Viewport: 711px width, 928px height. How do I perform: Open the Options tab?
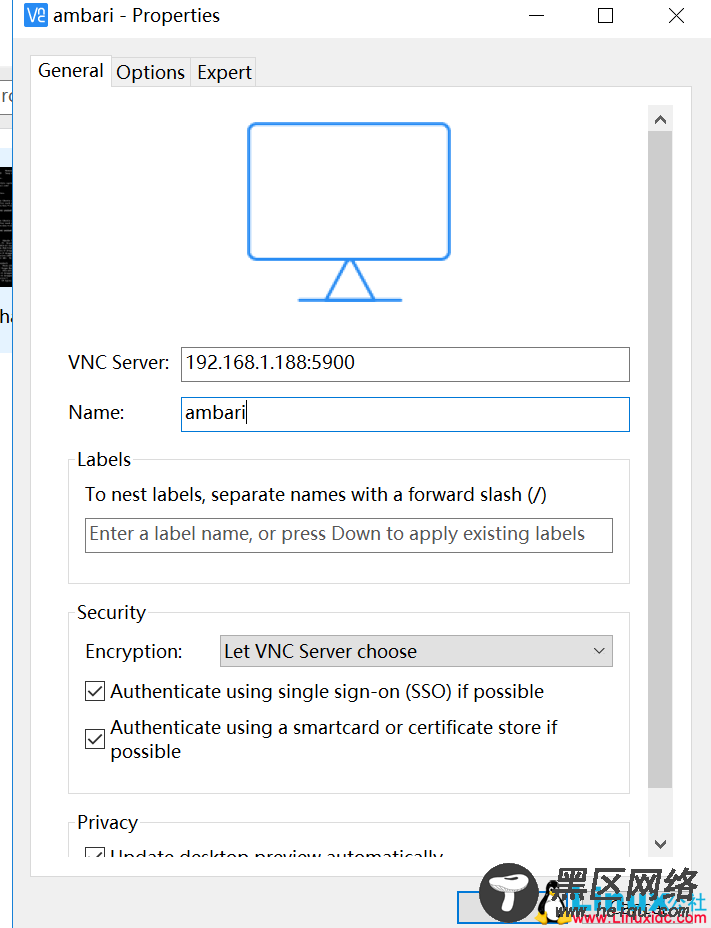(x=150, y=72)
